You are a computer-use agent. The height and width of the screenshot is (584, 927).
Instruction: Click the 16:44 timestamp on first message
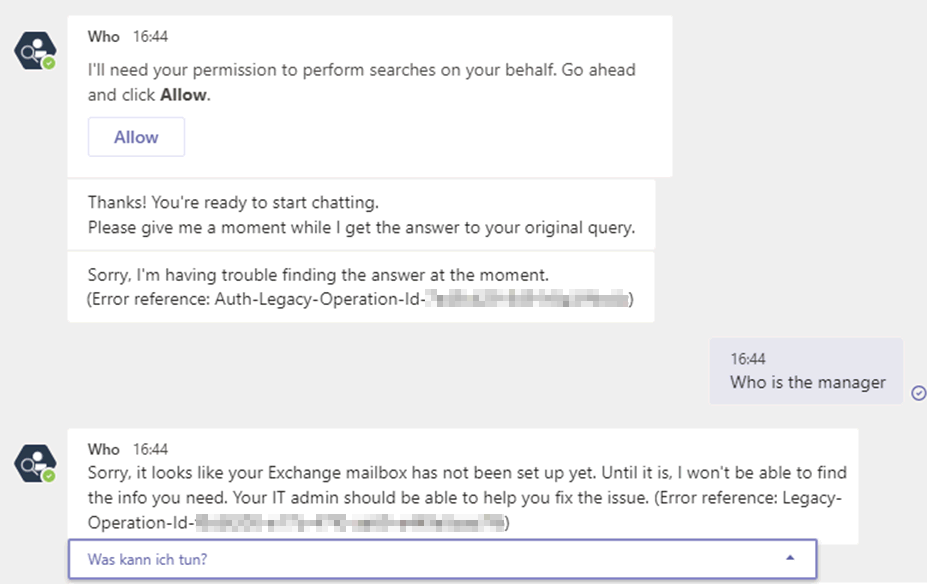point(150,37)
